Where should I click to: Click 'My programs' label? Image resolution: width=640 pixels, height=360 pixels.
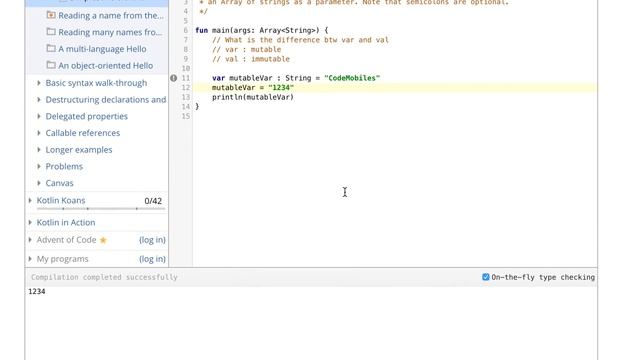(62, 259)
